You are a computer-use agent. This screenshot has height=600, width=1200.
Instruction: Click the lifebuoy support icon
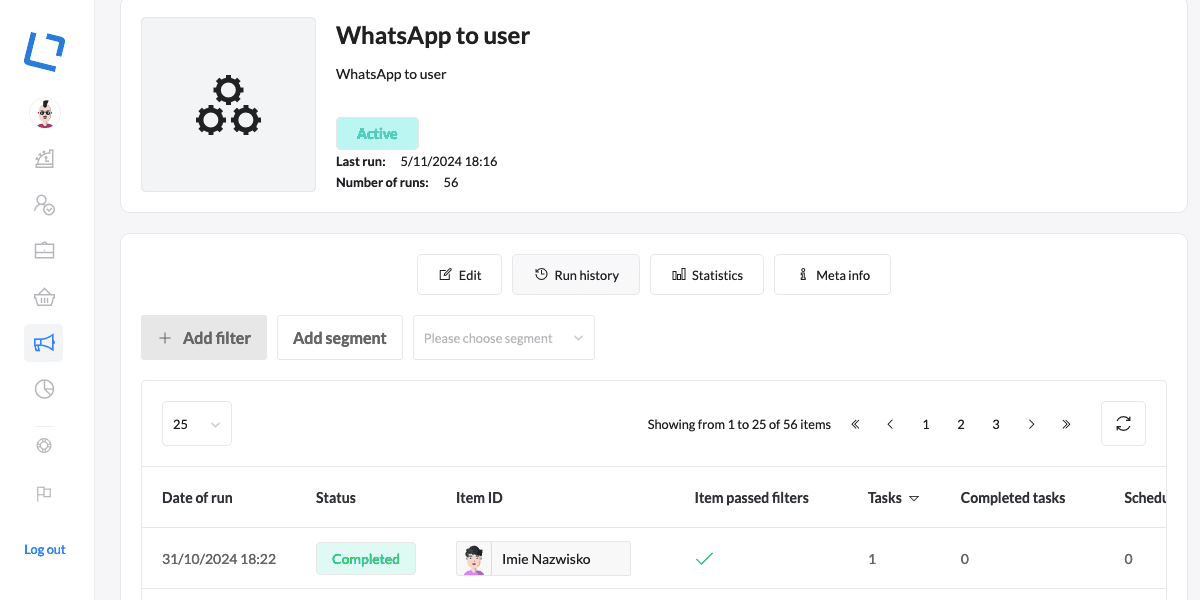(44, 446)
